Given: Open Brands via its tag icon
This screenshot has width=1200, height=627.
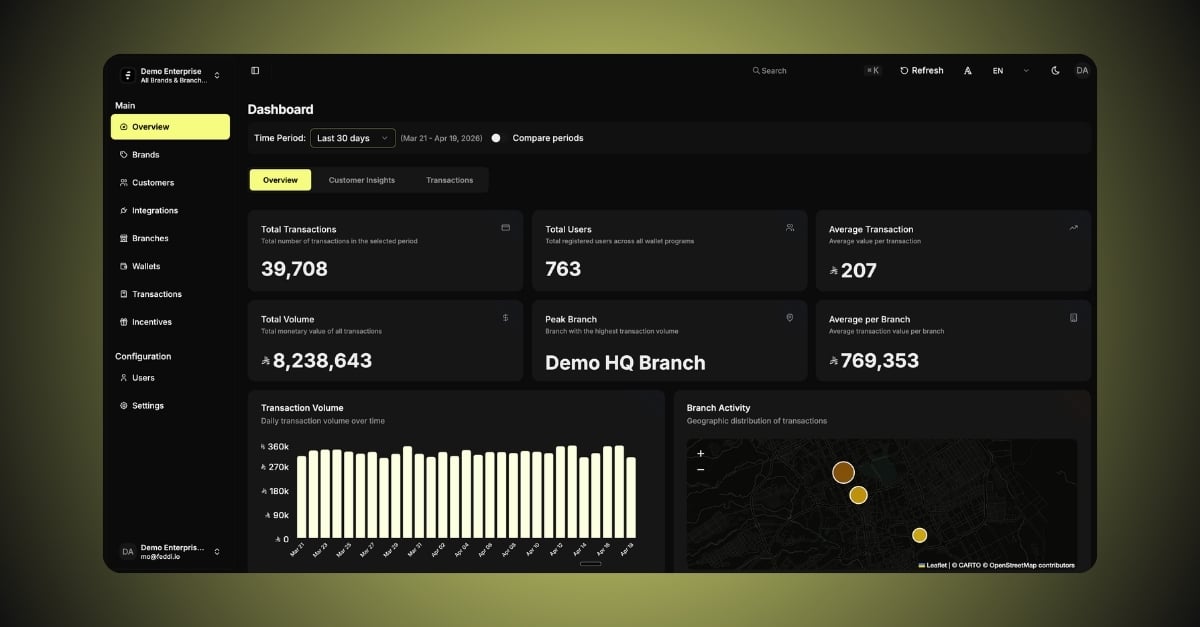Looking at the screenshot, I should tap(123, 155).
